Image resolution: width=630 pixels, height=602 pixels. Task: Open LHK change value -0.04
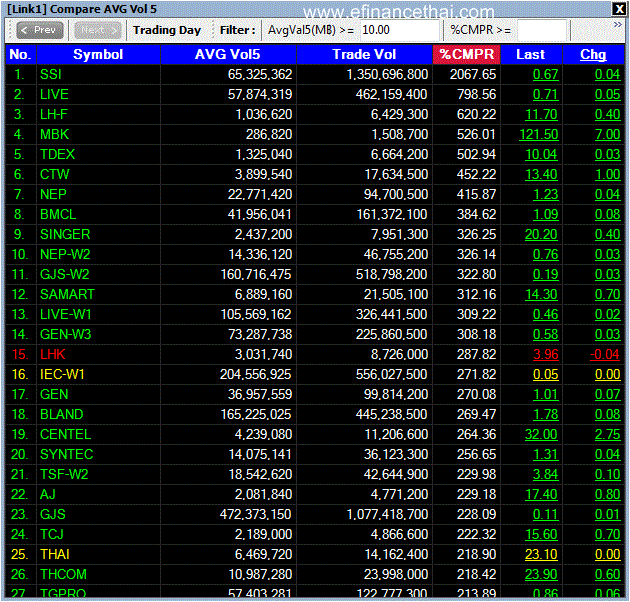pyautogui.click(x=605, y=354)
